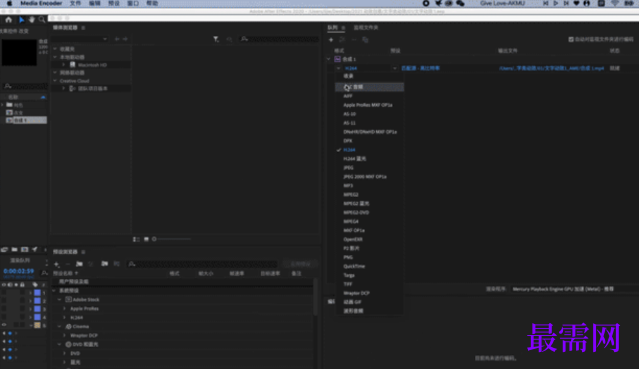Toggle visibility eye for layer 5
The width and height of the screenshot is (639, 369).
click(x=4, y=325)
